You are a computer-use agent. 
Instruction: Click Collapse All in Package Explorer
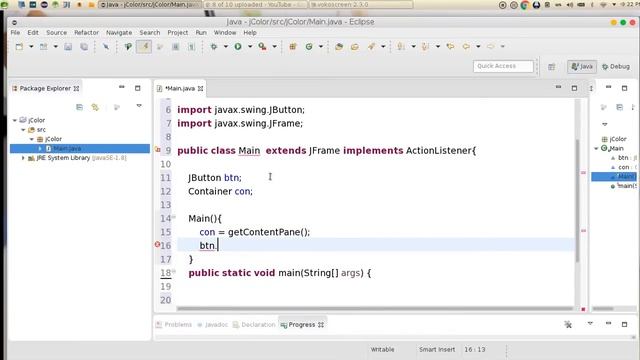click(x=79, y=107)
